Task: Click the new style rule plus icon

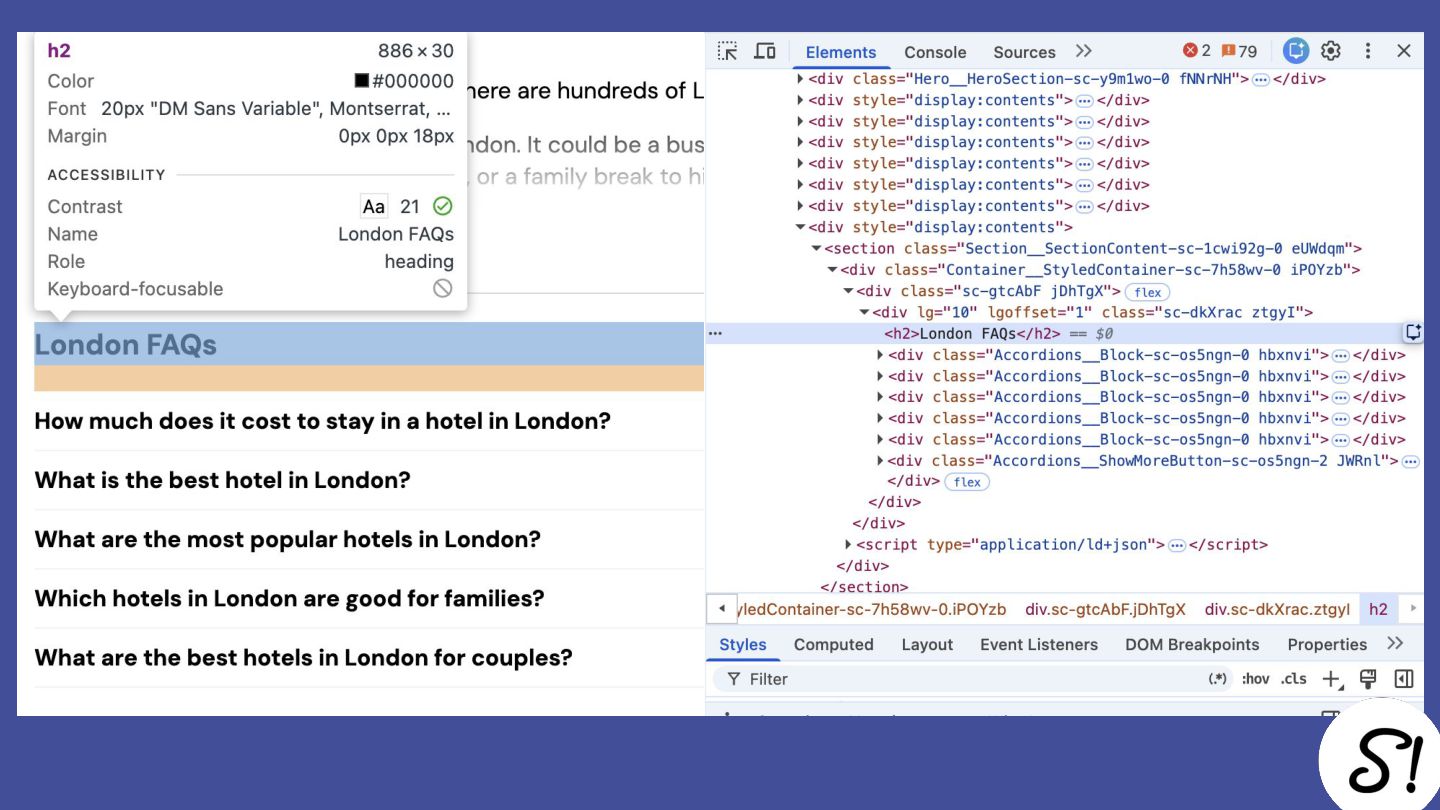Action: (1331, 679)
